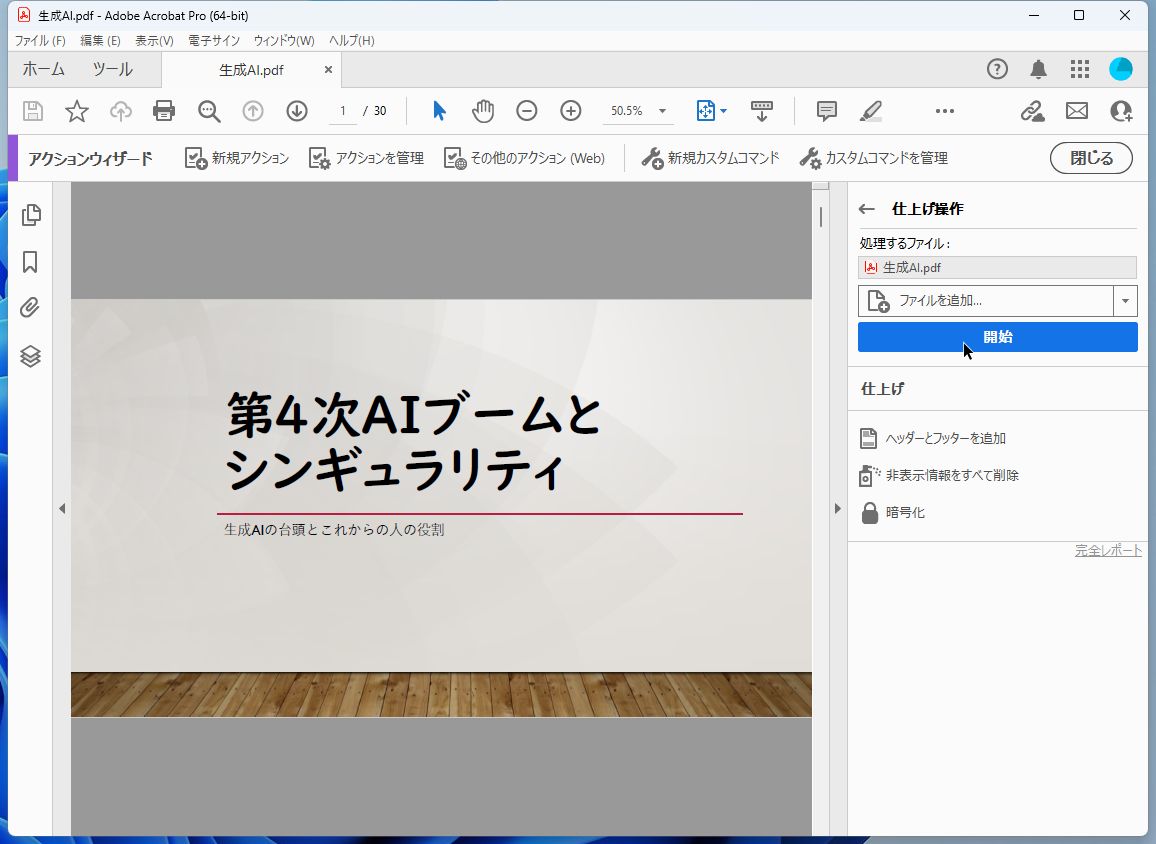Expand the ファイルを追加 dropdown arrow
The image size is (1156, 844).
click(x=1125, y=301)
